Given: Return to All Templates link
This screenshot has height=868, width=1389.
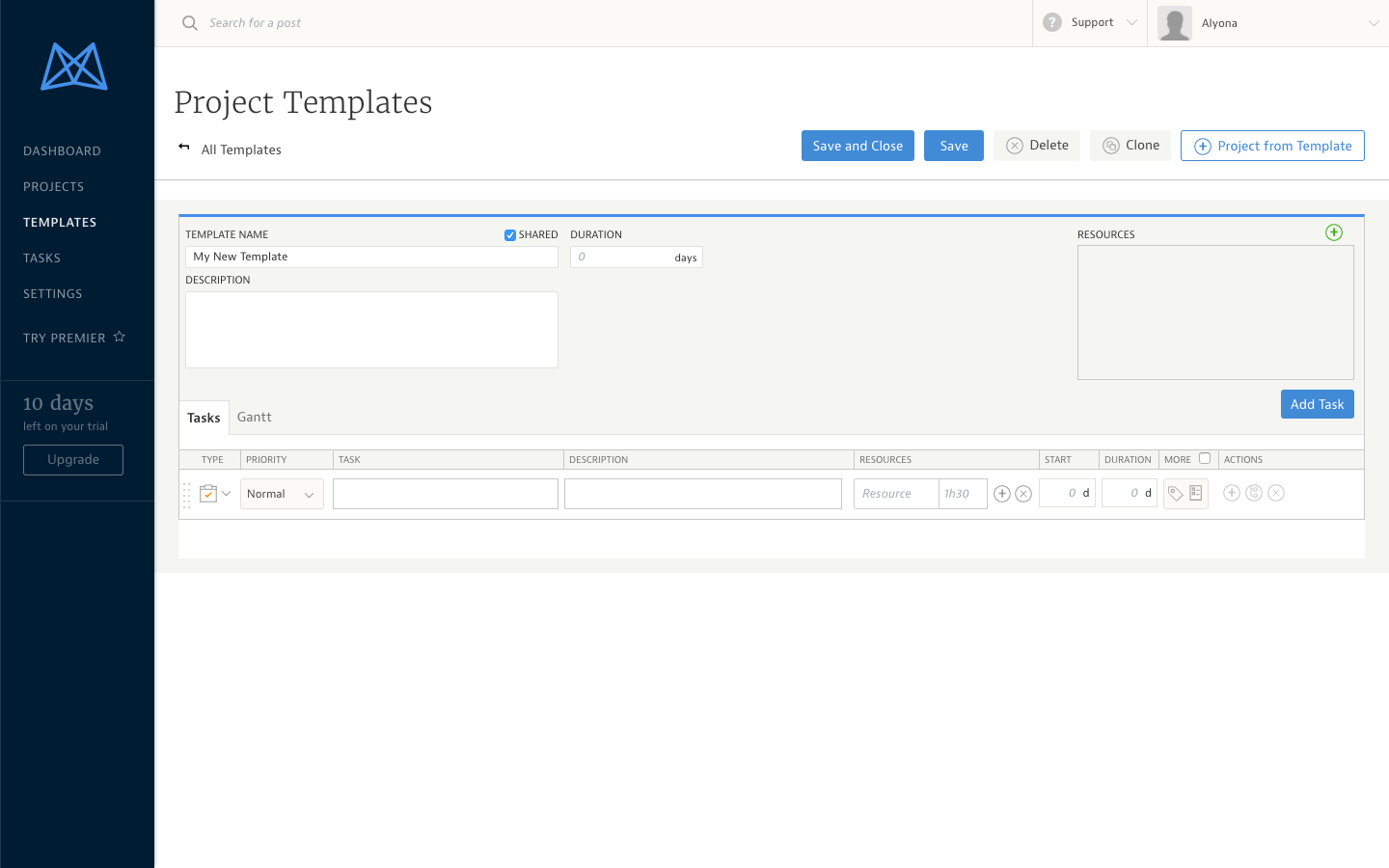Looking at the screenshot, I should click(241, 149).
